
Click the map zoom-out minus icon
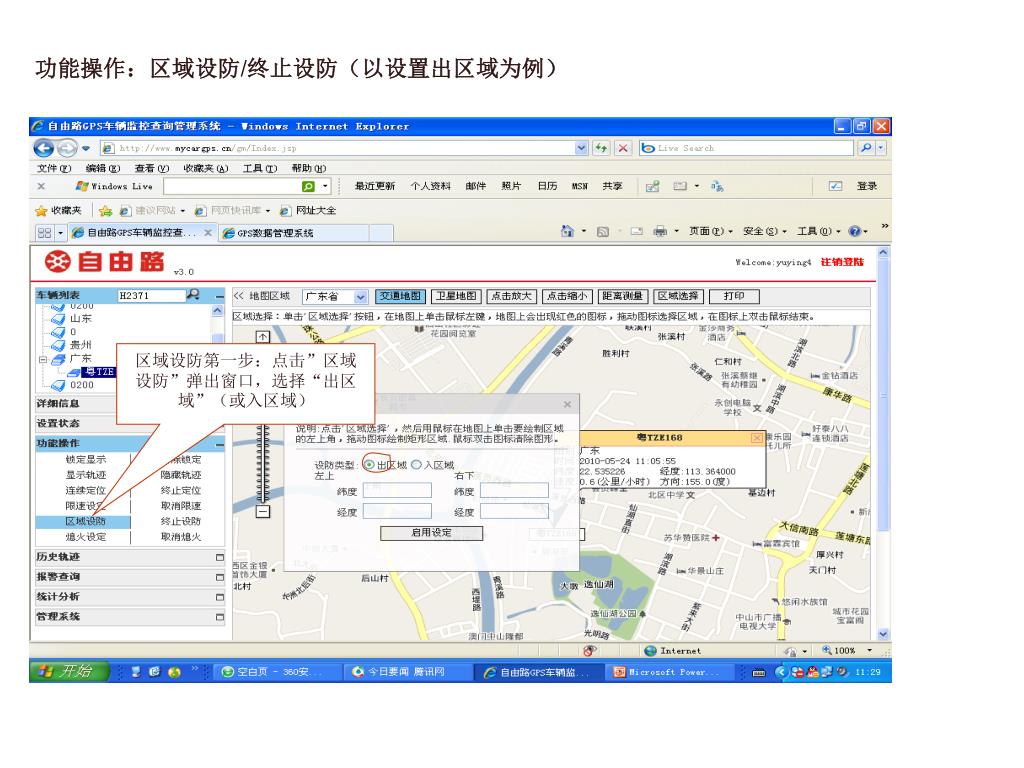(x=263, y=511)
